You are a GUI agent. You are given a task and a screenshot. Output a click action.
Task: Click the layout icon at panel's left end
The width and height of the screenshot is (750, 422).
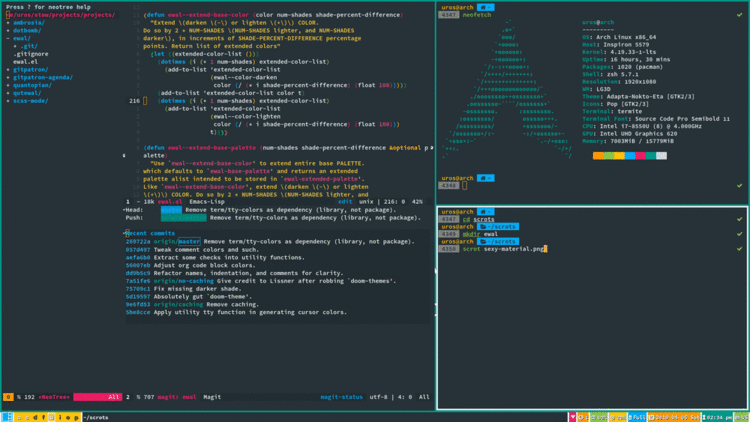point(7,417)
